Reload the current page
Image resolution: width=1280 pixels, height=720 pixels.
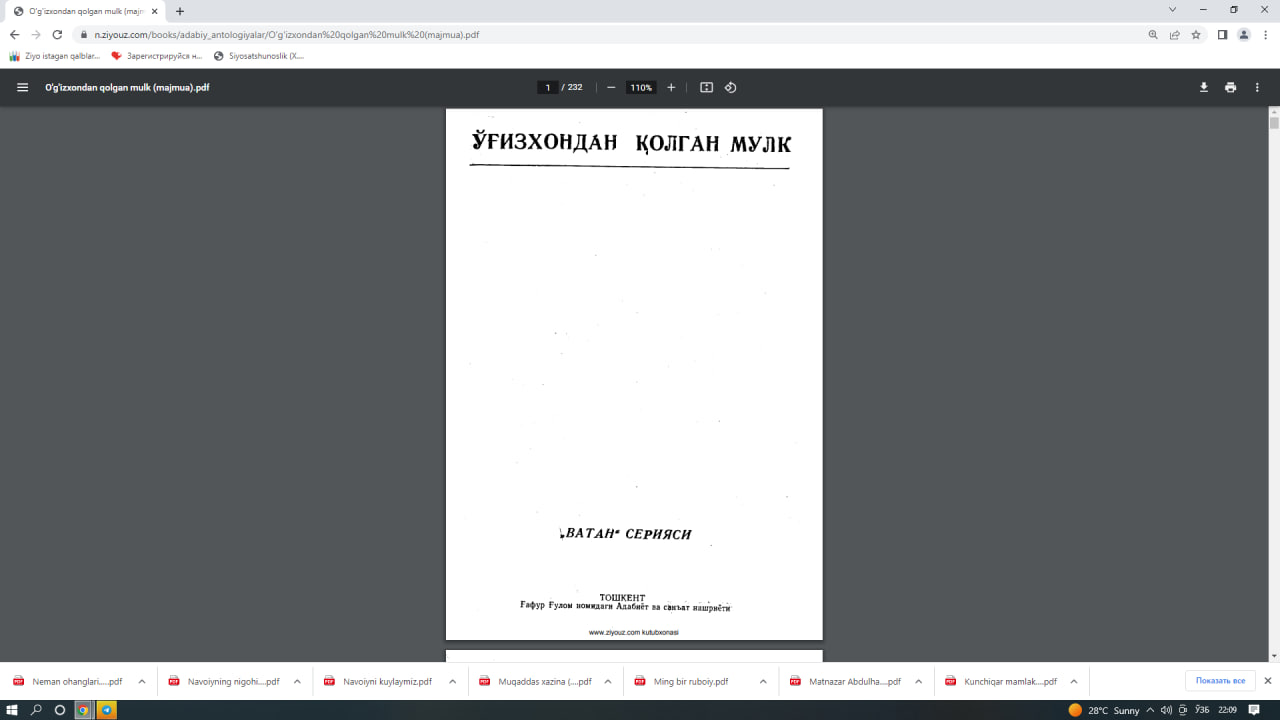(x=57, y=34)
